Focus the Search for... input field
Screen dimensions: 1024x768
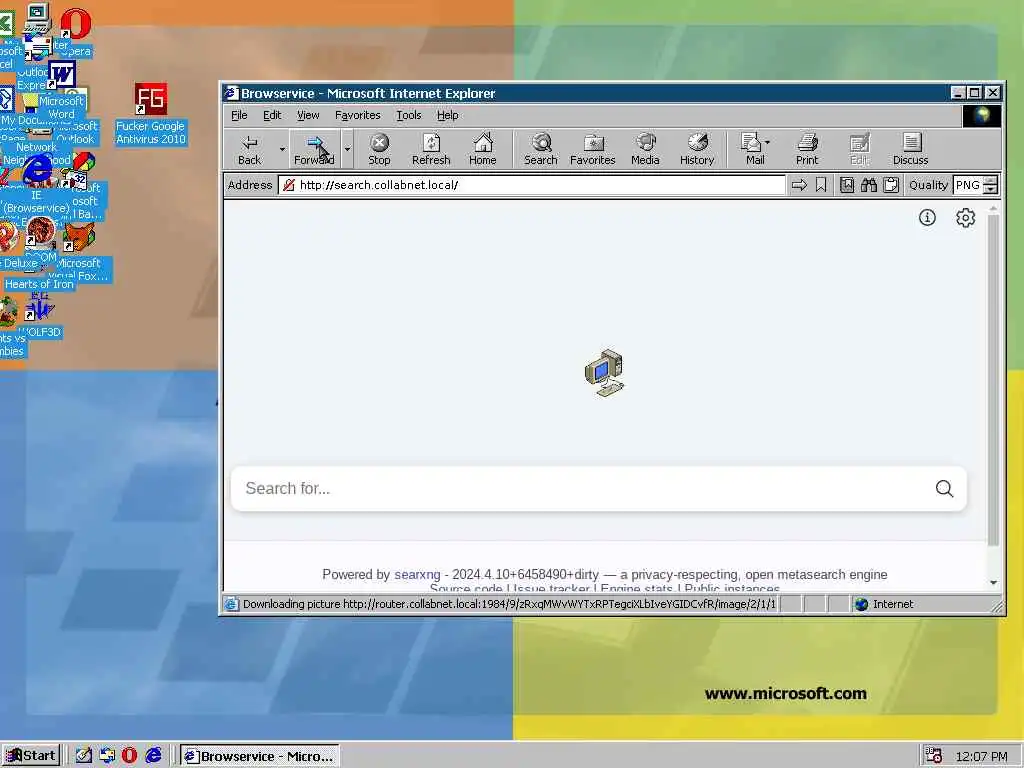[584, 488]
